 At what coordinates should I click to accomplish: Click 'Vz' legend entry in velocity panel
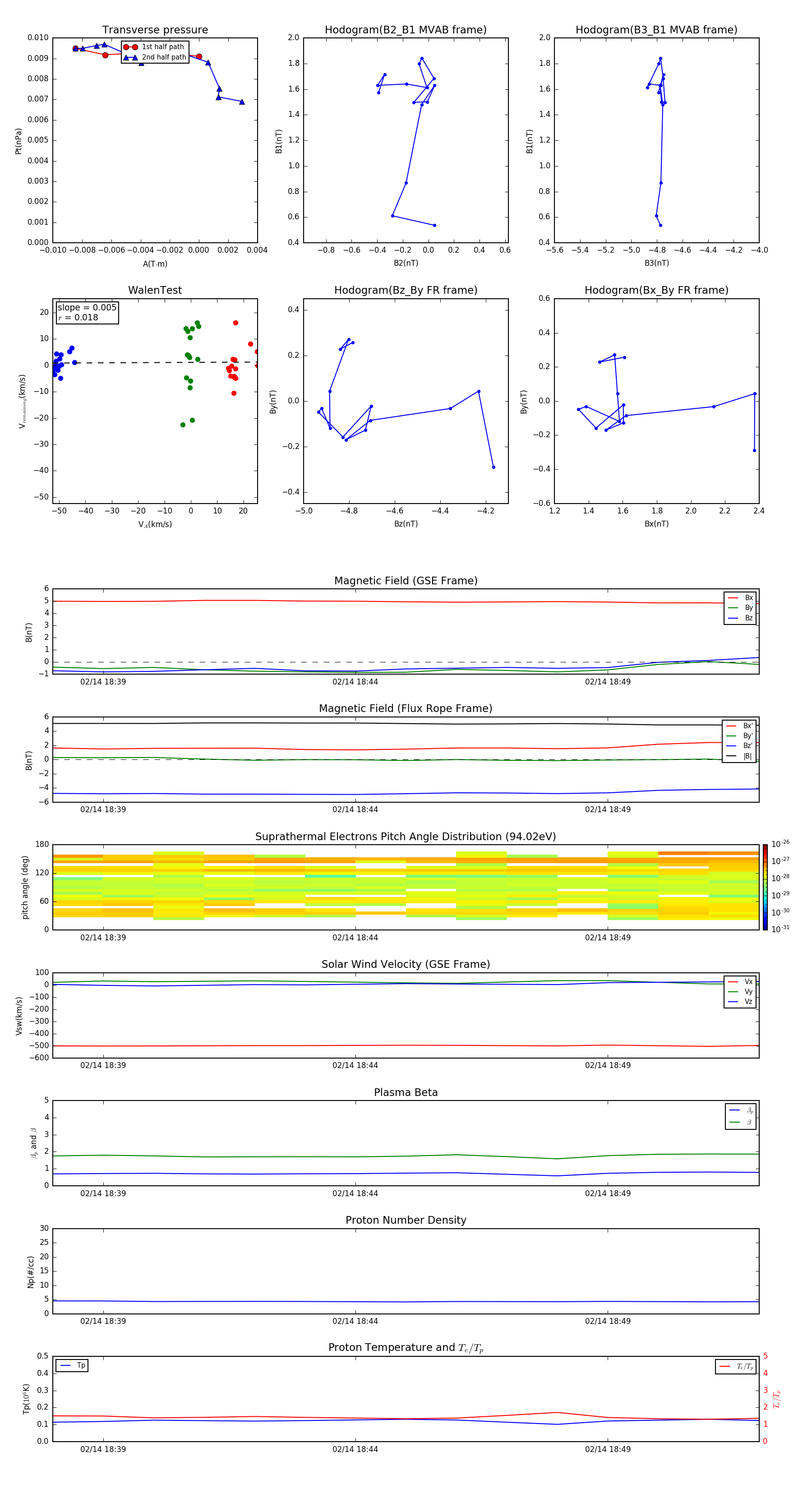tap(740, 1001)
